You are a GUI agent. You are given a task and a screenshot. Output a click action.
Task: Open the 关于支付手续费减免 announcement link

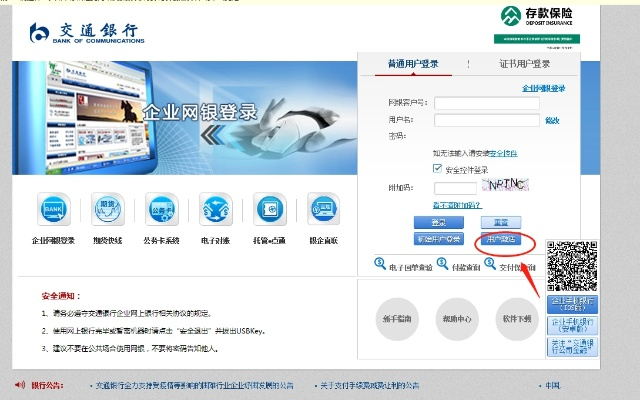[369, 385]
